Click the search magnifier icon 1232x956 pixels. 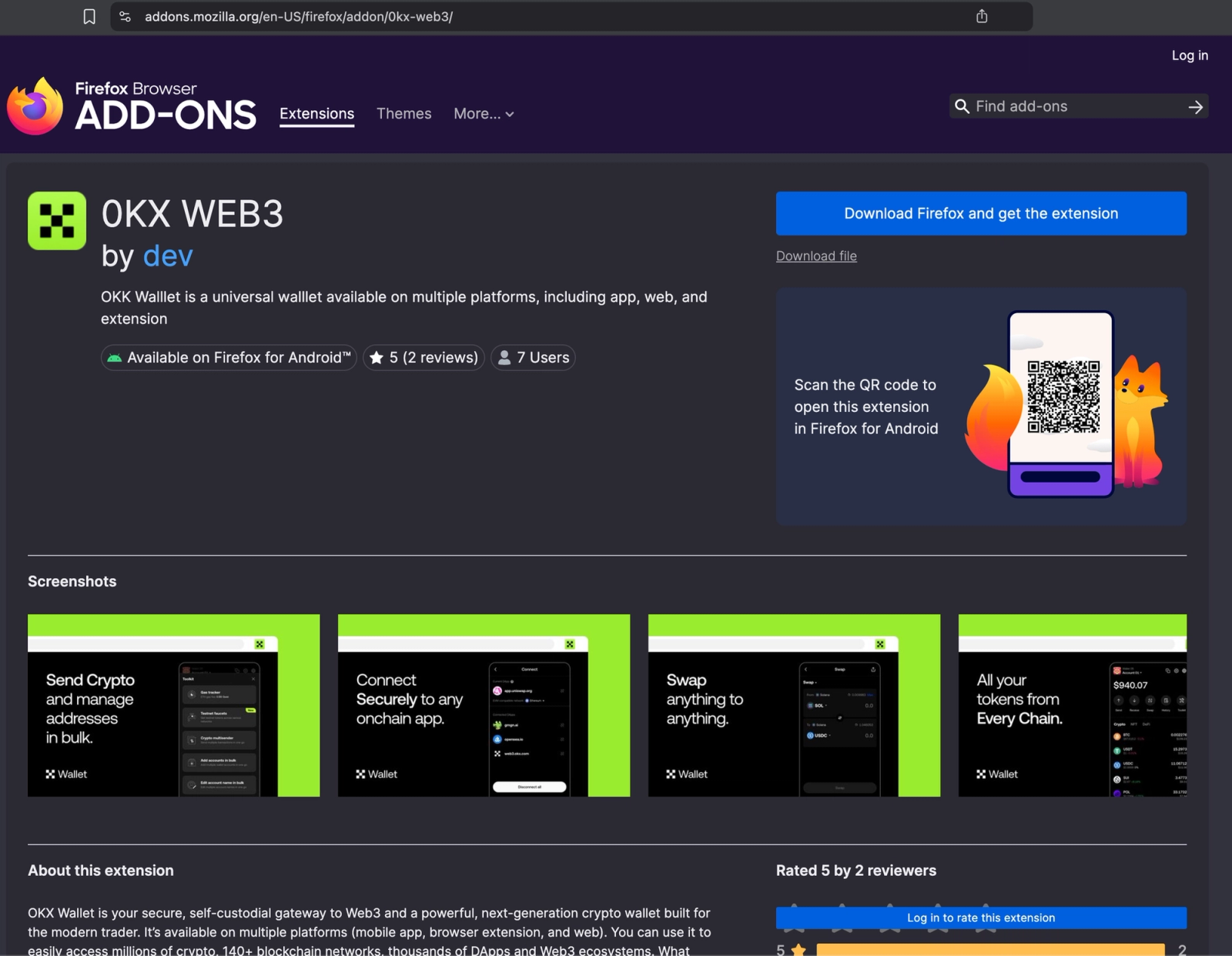[962, 106]
